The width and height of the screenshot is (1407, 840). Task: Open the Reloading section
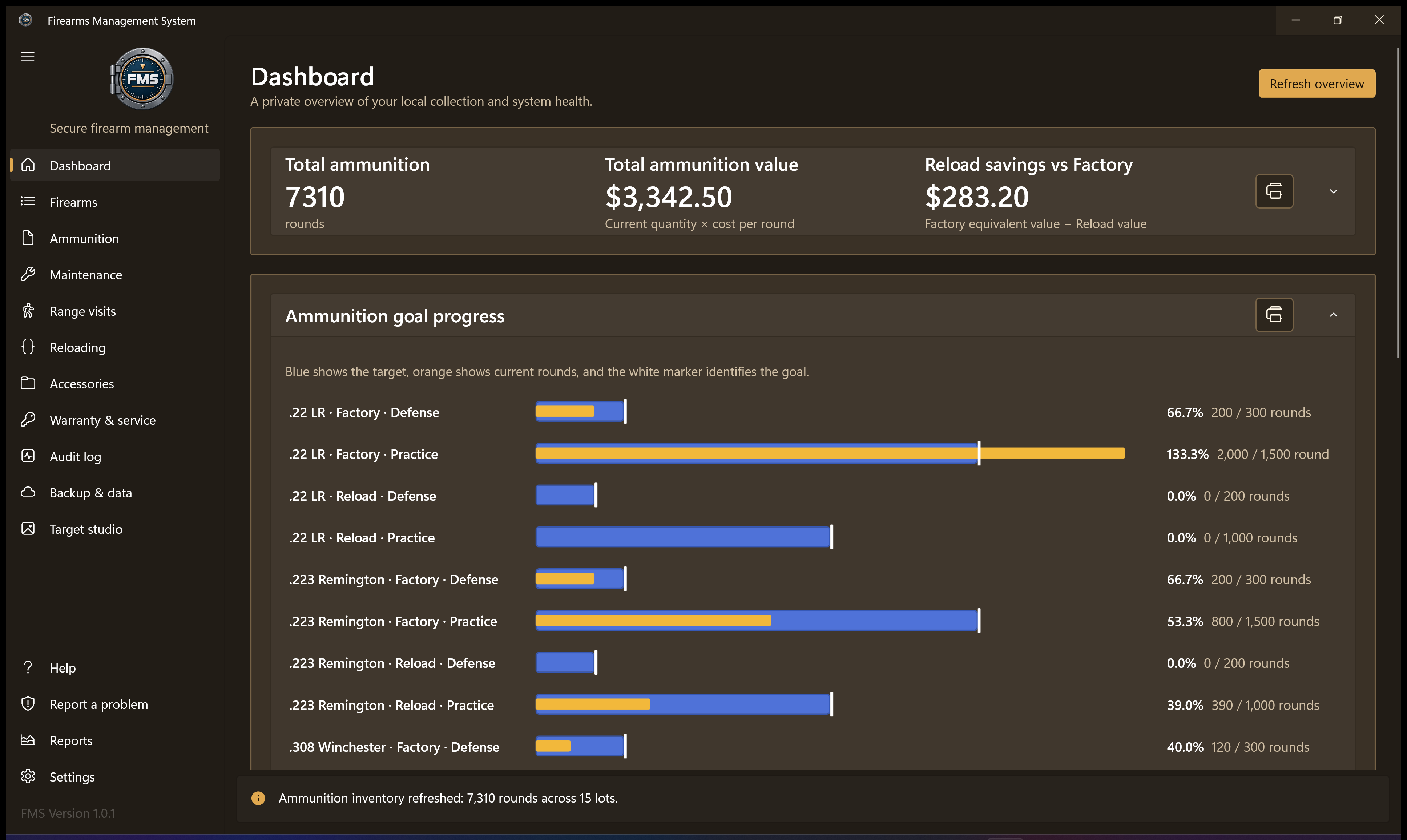point(115,347)
